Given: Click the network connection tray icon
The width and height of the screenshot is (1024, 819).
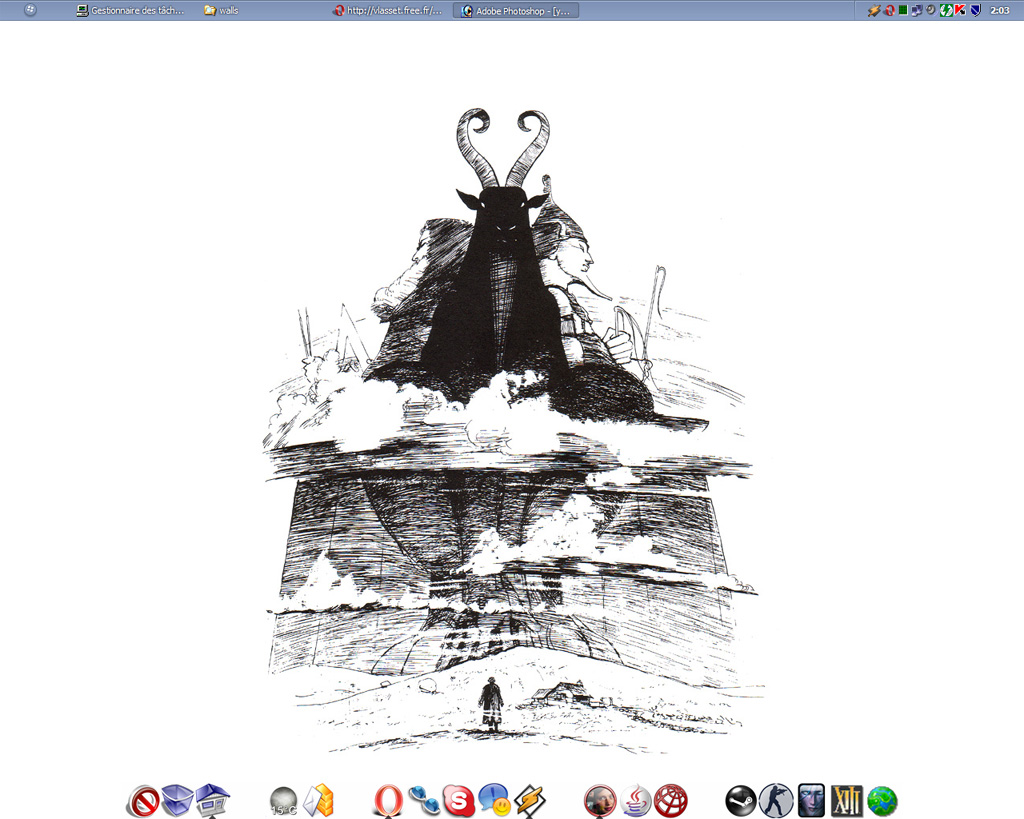Looking at the screenshot, I should pos(917,10).
